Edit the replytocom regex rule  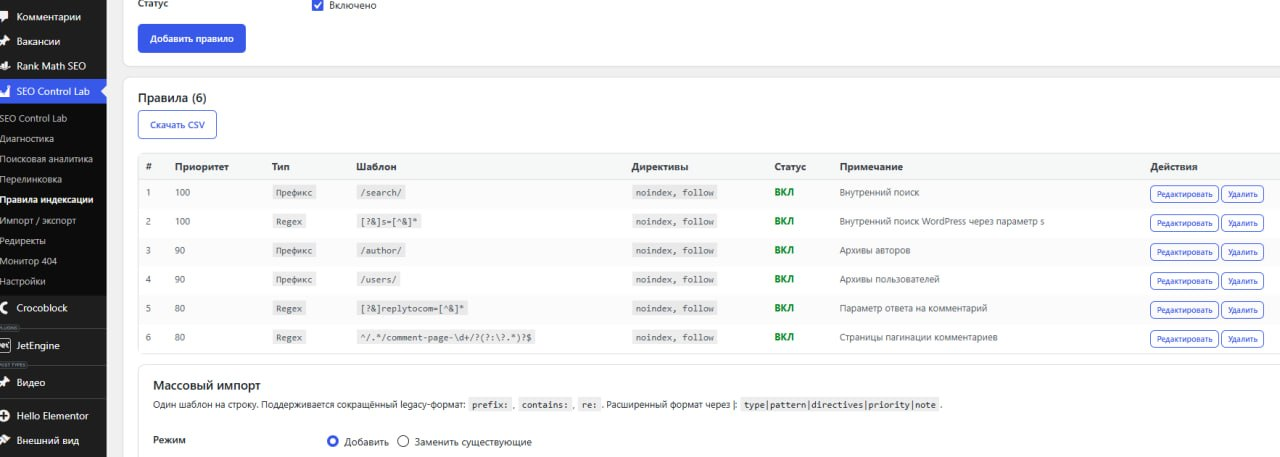coord(1184,310)
